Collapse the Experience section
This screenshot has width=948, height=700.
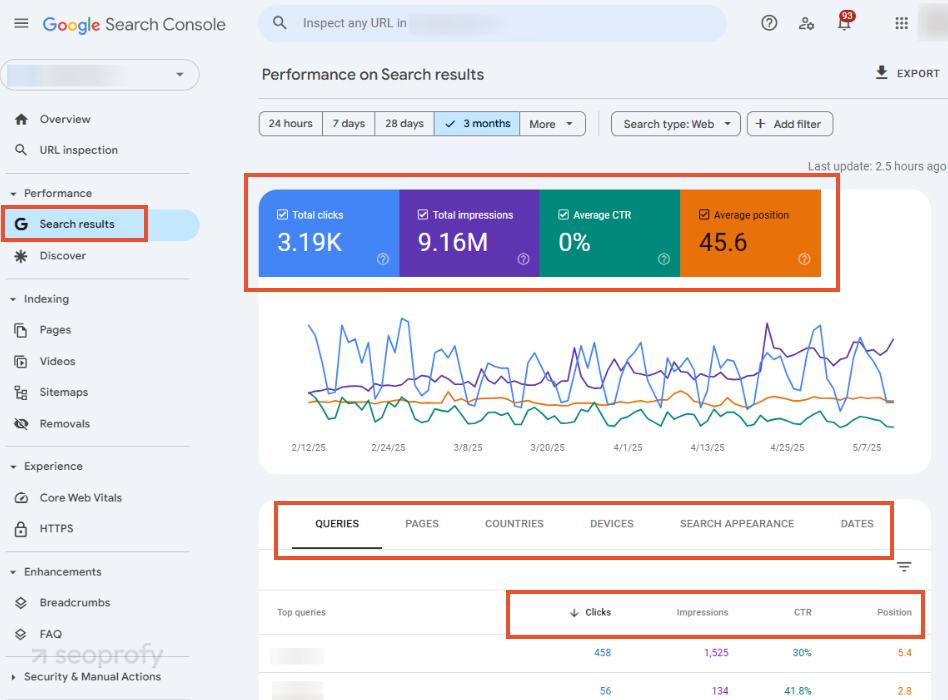point(13,467)
